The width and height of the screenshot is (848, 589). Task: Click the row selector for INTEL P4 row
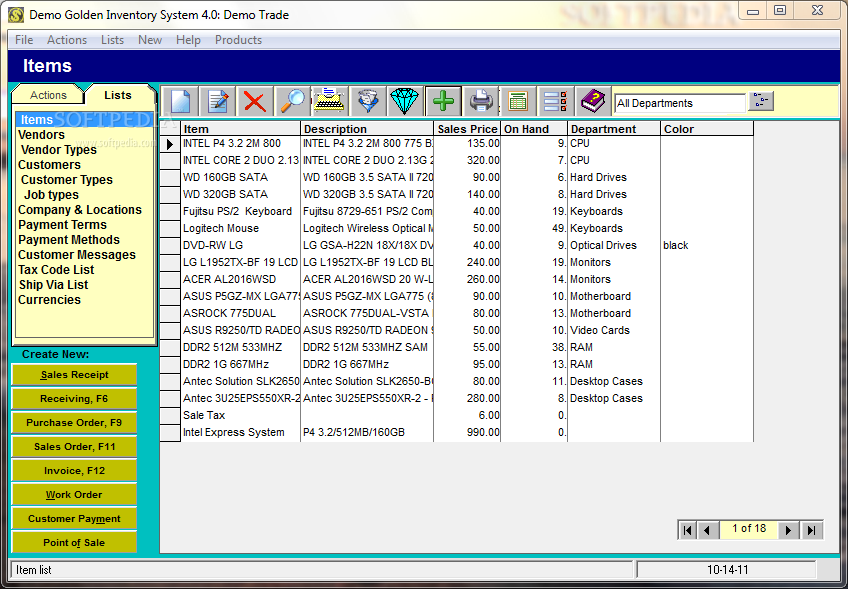(170, 144)
